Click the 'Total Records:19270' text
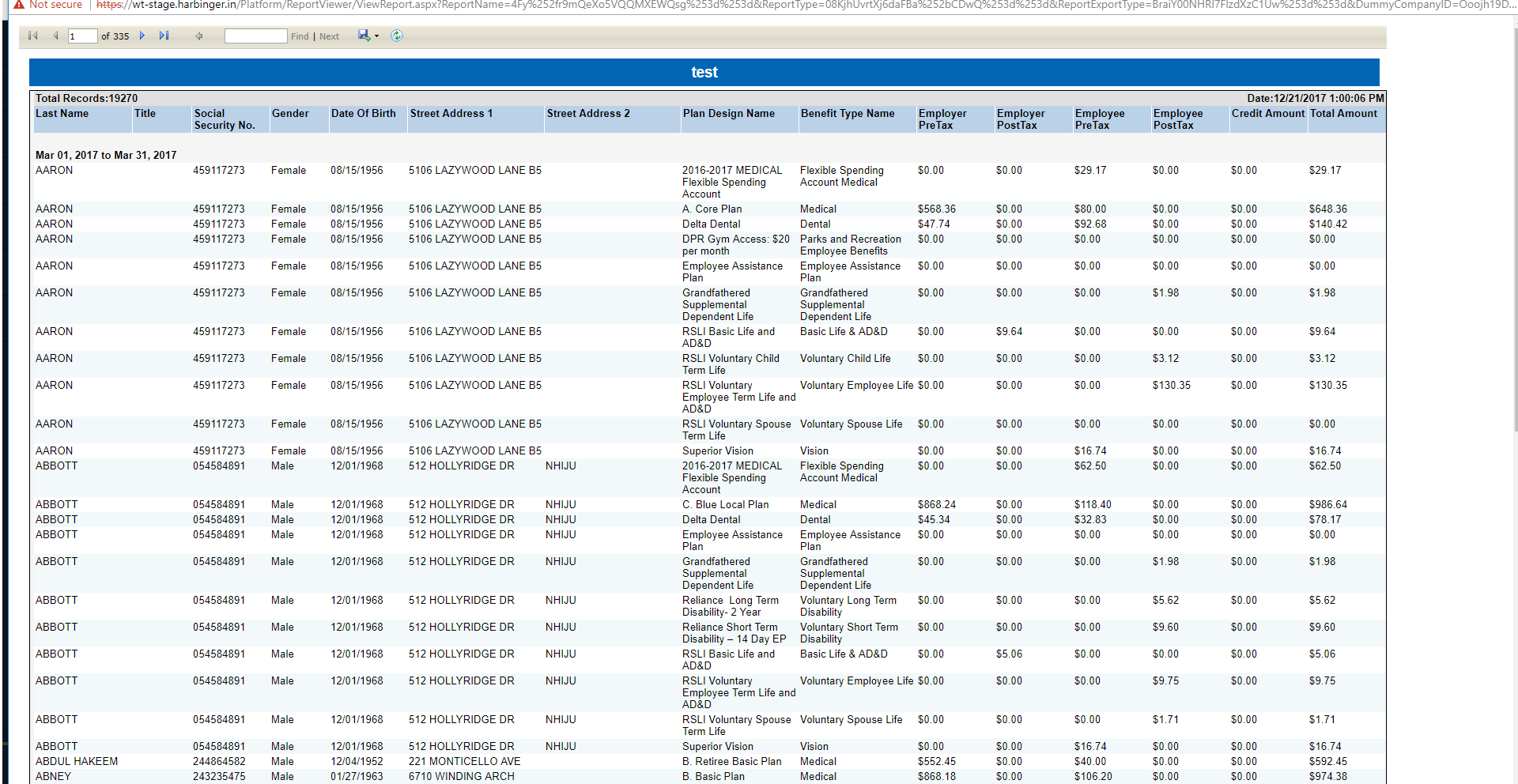This screenshot has height=784, width=1518. [86, 98]
